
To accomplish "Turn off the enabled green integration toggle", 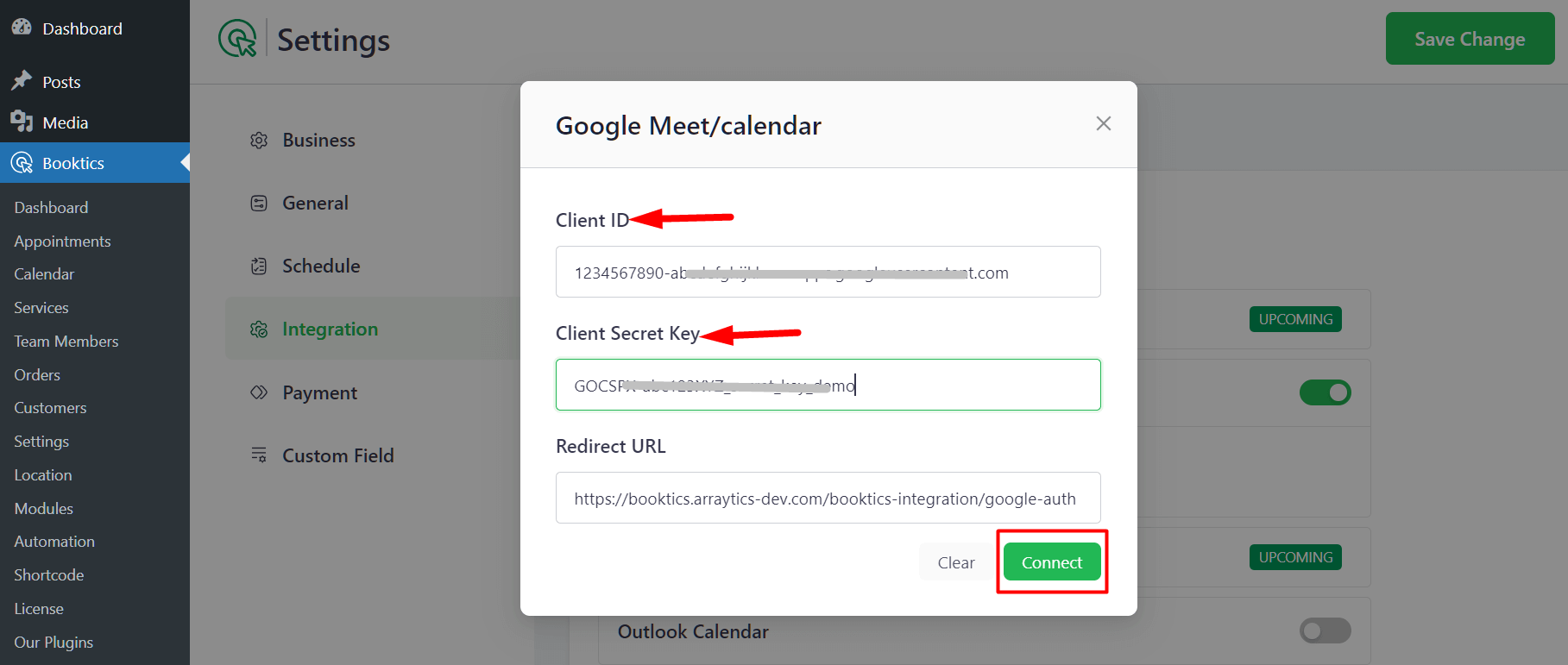I will point(1325,392).
